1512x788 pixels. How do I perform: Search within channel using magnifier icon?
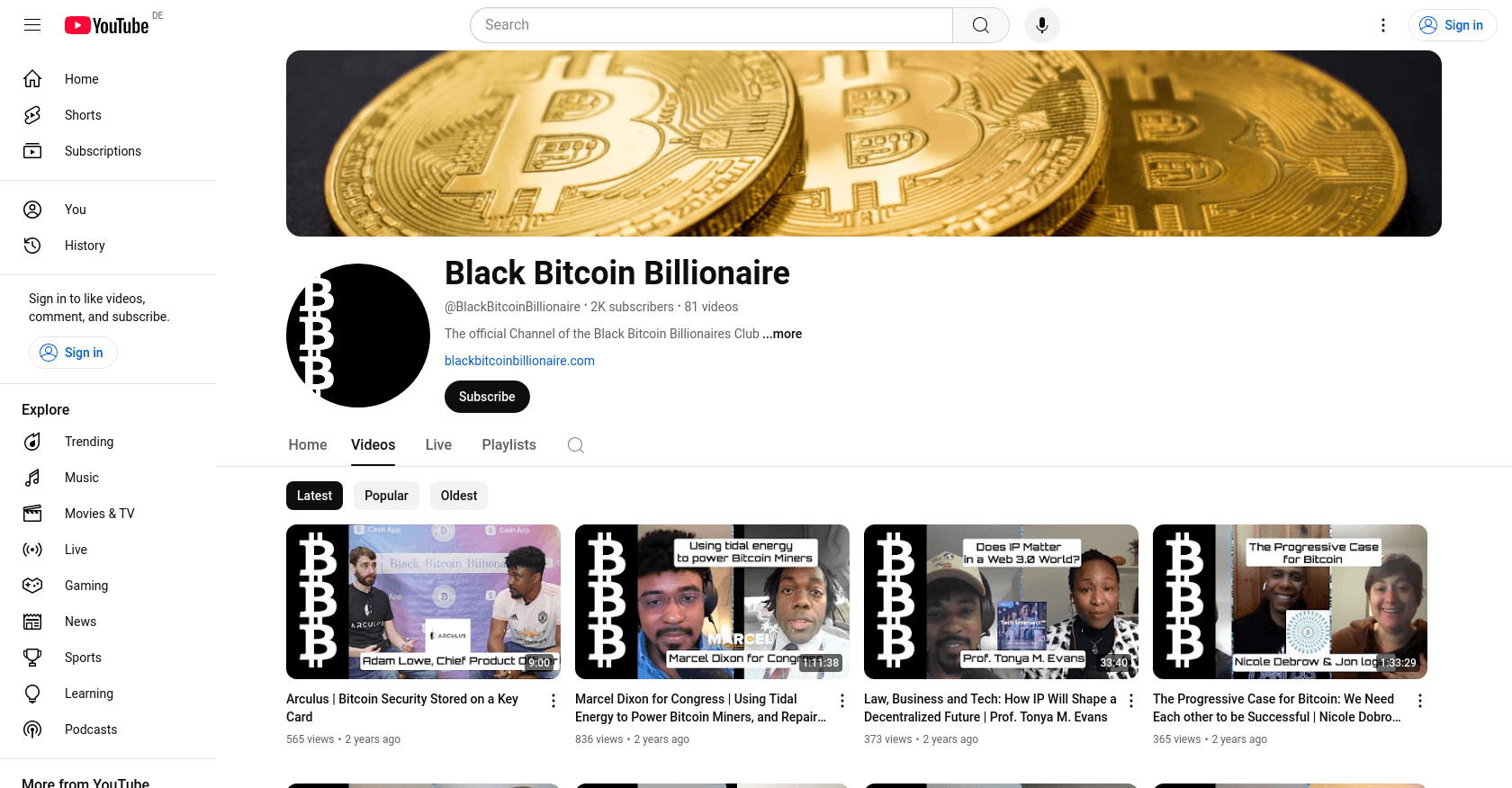pos(576,445)
